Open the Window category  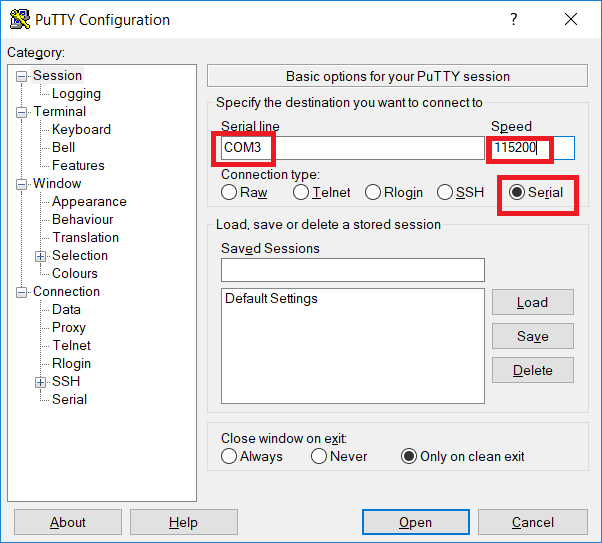(x=57, y=184)
